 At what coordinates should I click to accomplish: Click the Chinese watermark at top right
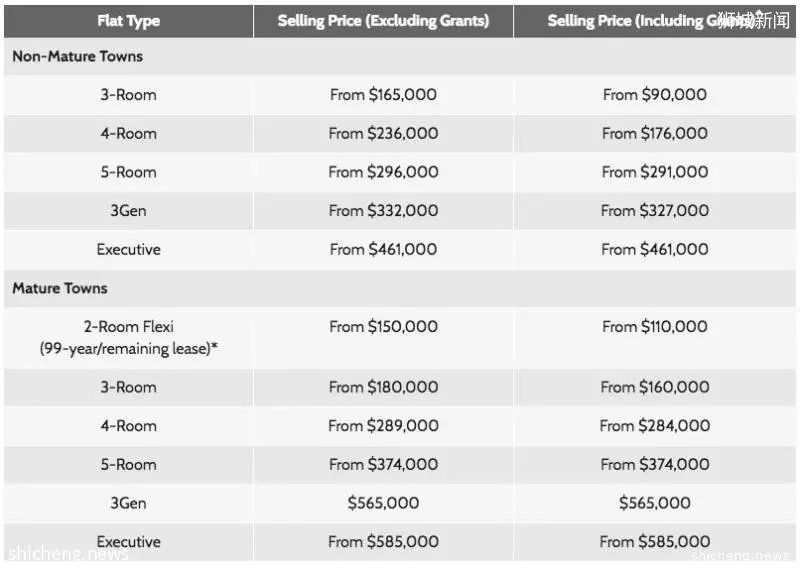[x=755, y=20]
